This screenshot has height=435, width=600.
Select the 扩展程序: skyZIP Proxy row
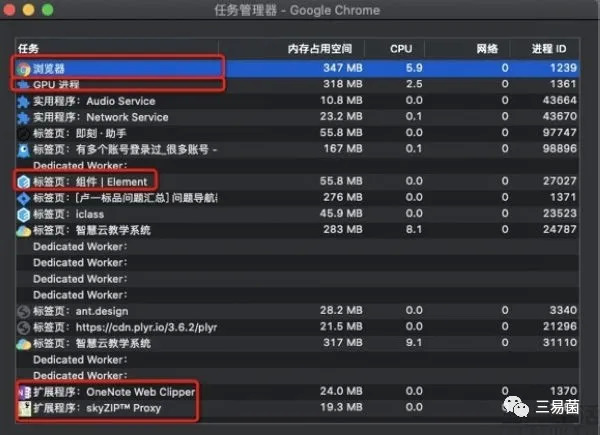(297, 408)
